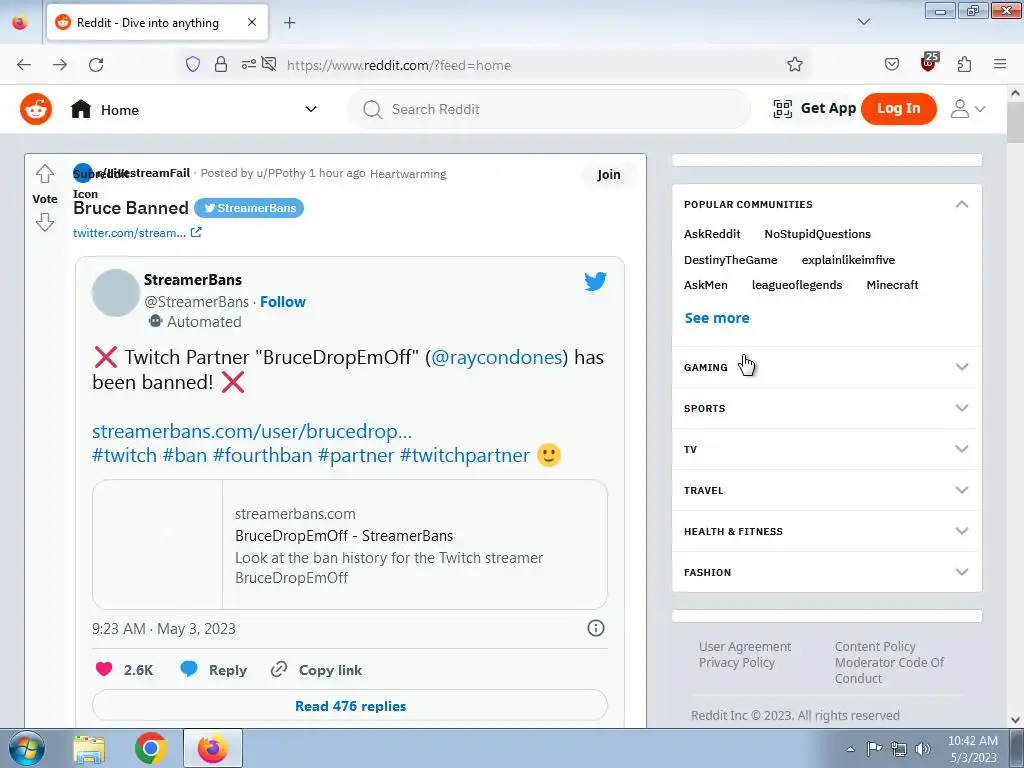The image size is (1024, 768).
Task: Expand the Travel category
Action: (826, 490)
